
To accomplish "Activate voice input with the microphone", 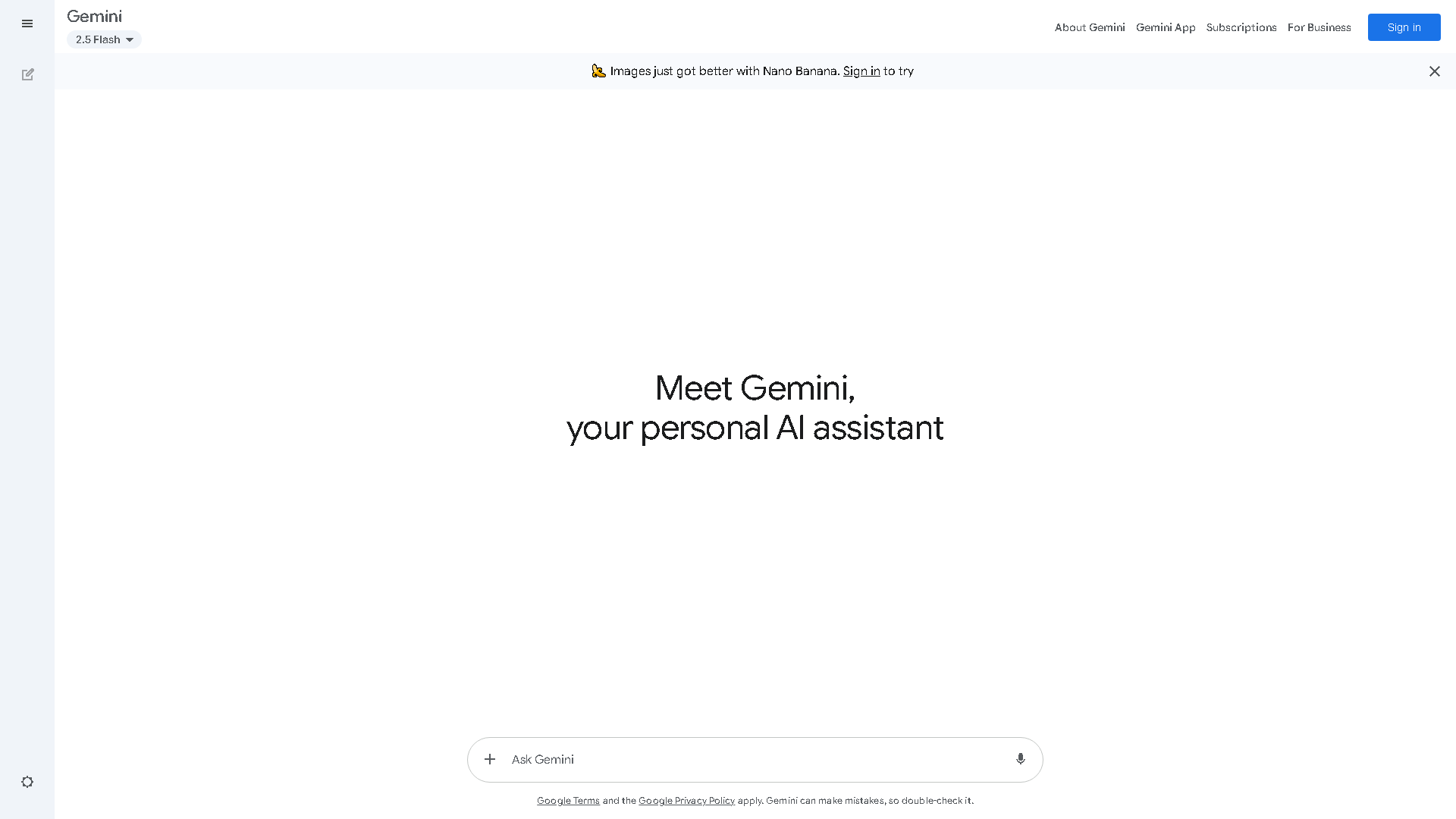I will click(1020, 759).
